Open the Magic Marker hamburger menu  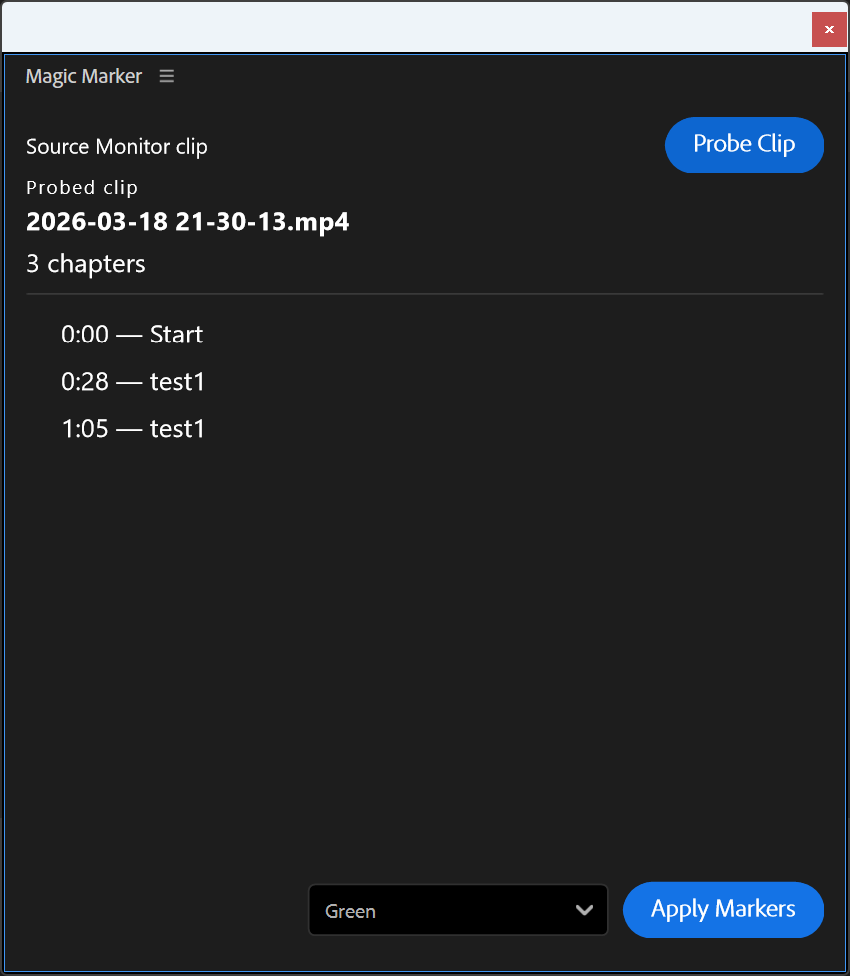[166, 76]
